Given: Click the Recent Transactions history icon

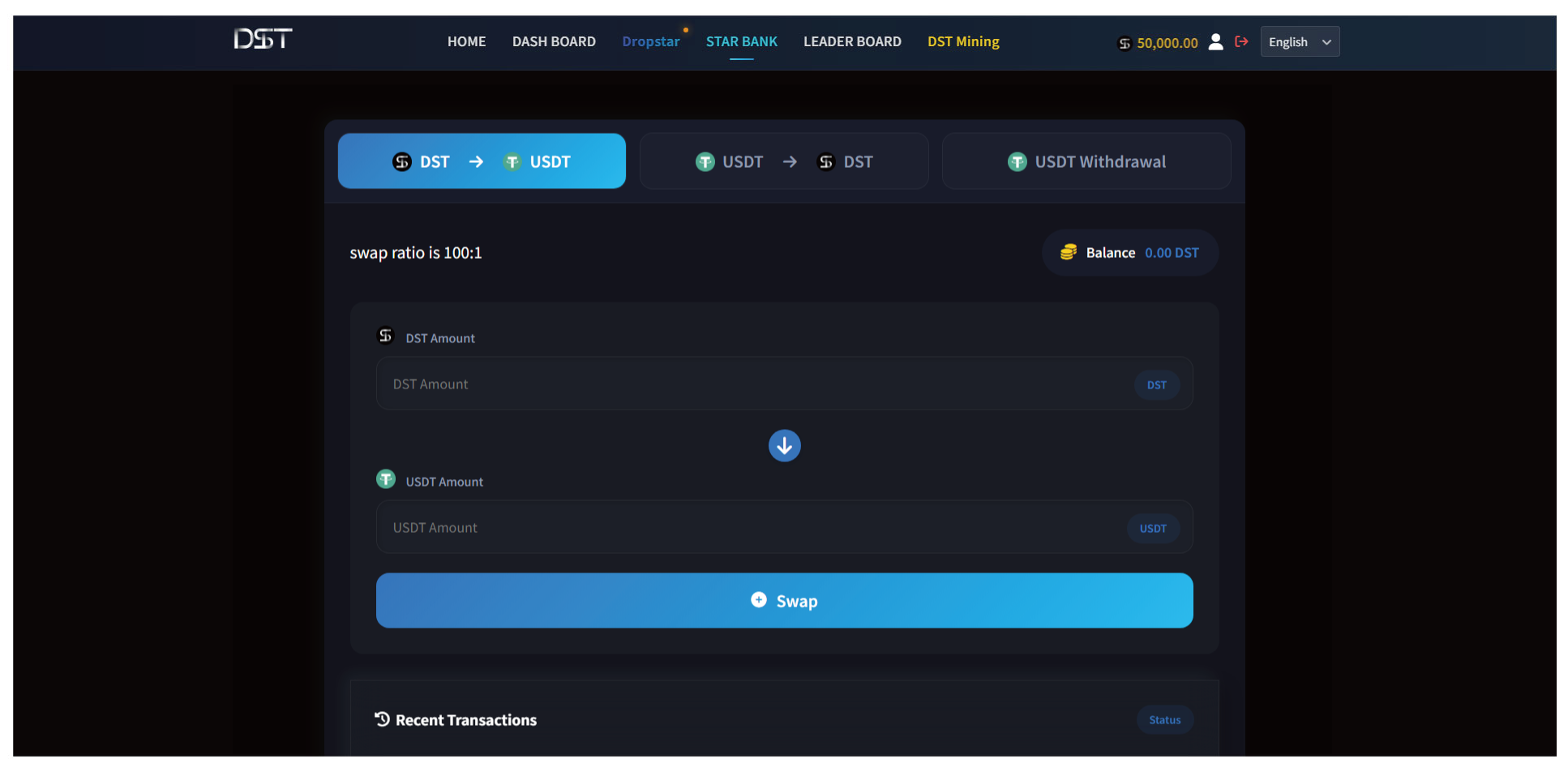Looking at the screenshot, I should click(x=382, y=719).
